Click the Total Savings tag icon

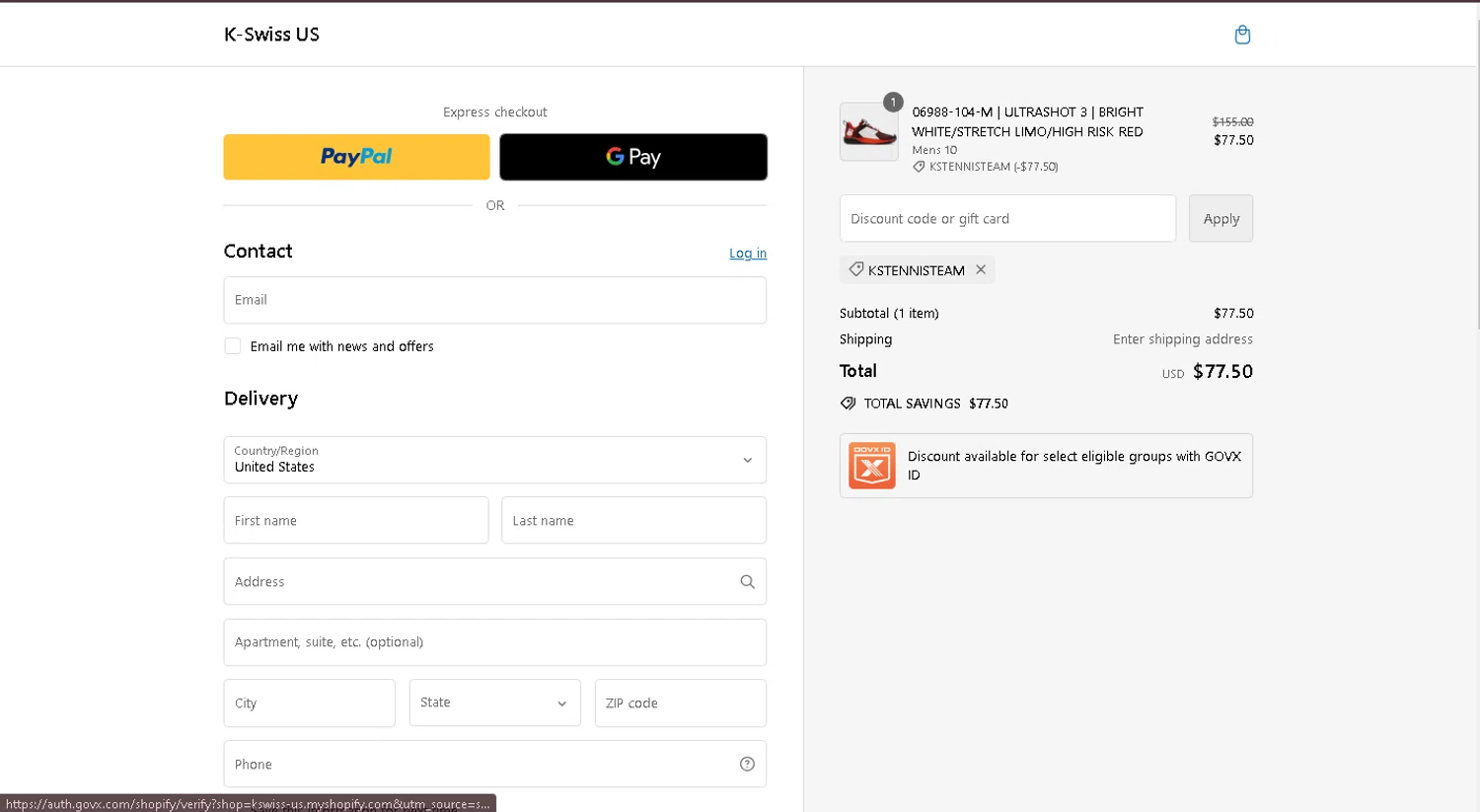(848, 404)
